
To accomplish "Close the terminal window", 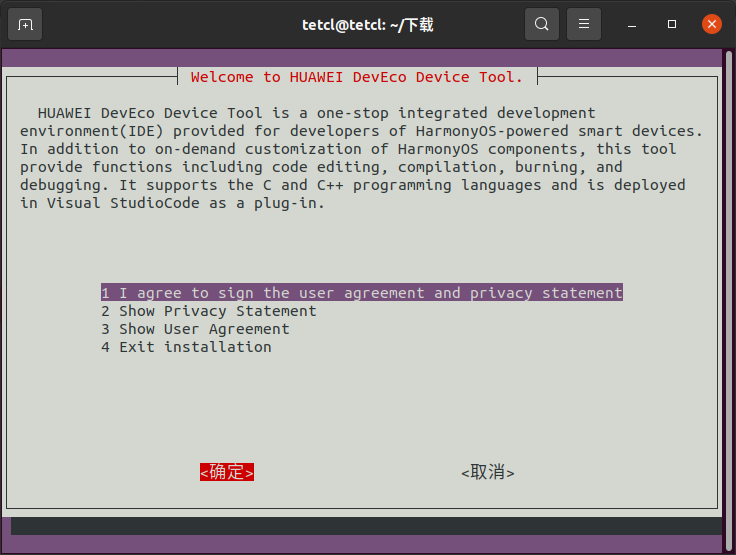I will [712, 24].
